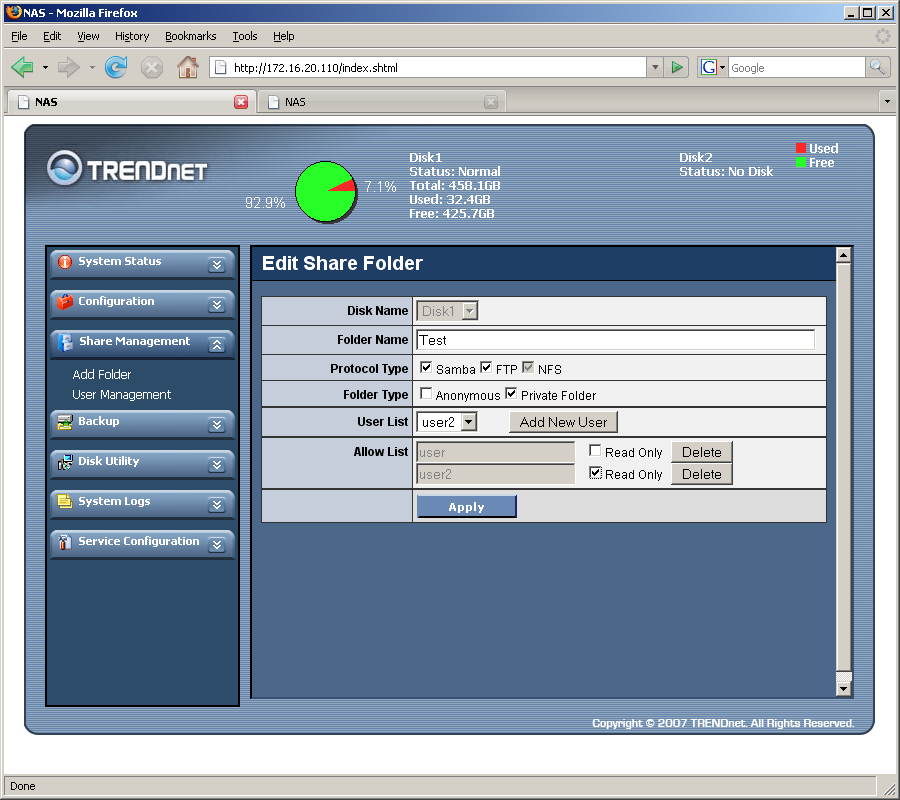Open the User Management link
Image resolution: width=900 pixels, height=800 pixels.
(121, 395)
